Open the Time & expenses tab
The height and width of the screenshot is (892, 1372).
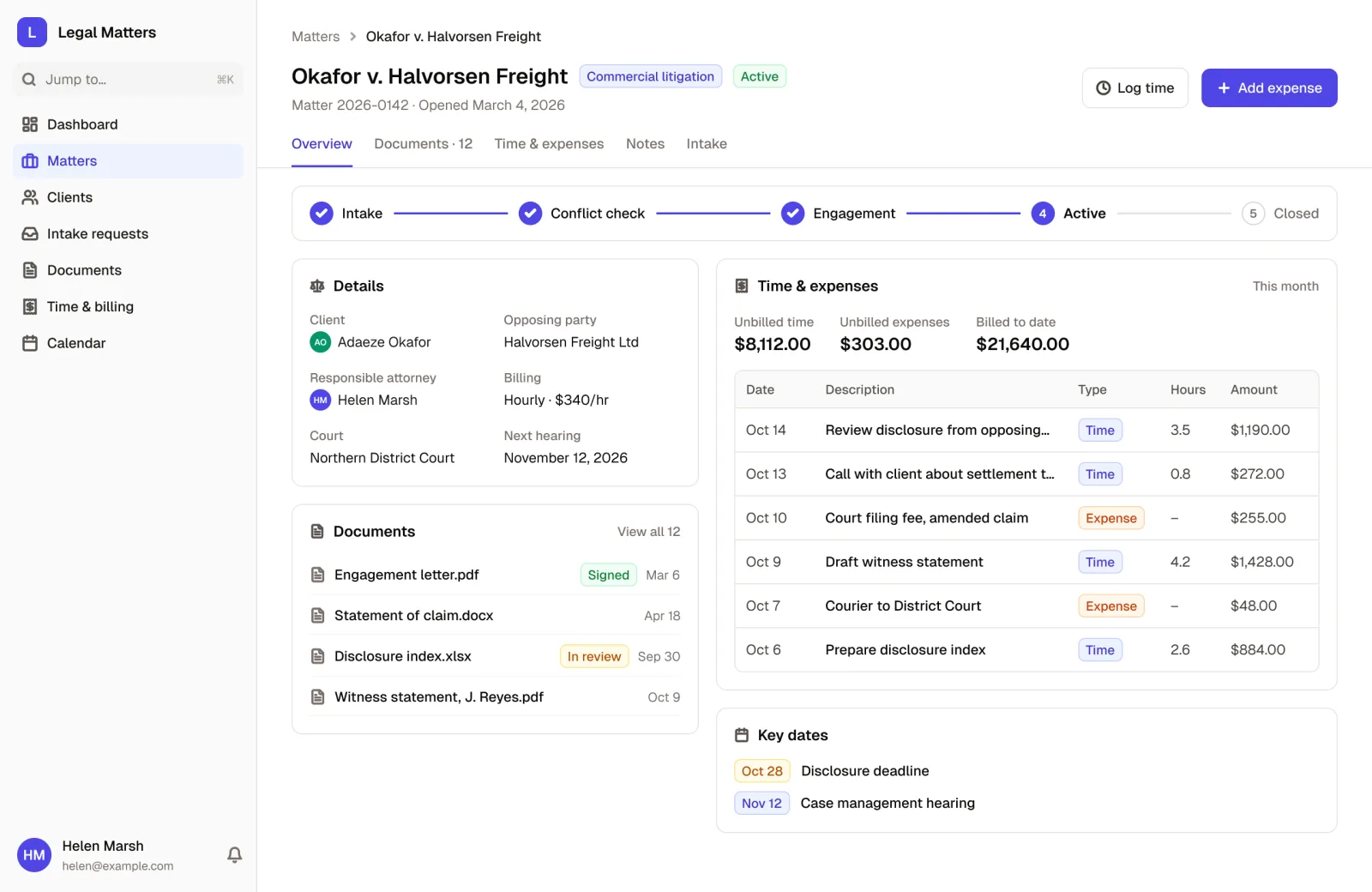click(x=549, y=144)
